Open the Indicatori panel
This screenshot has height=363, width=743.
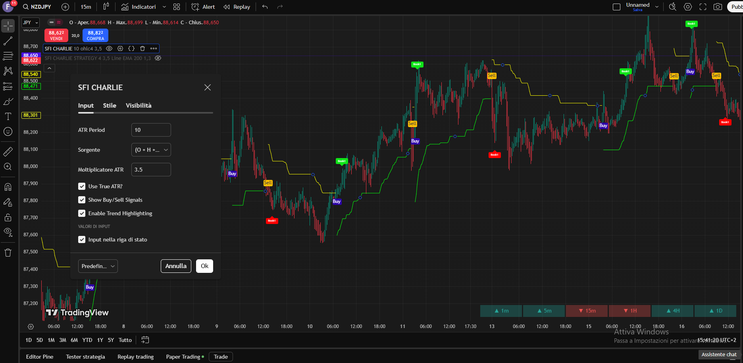pyautogui.click(x=137, y=7)
